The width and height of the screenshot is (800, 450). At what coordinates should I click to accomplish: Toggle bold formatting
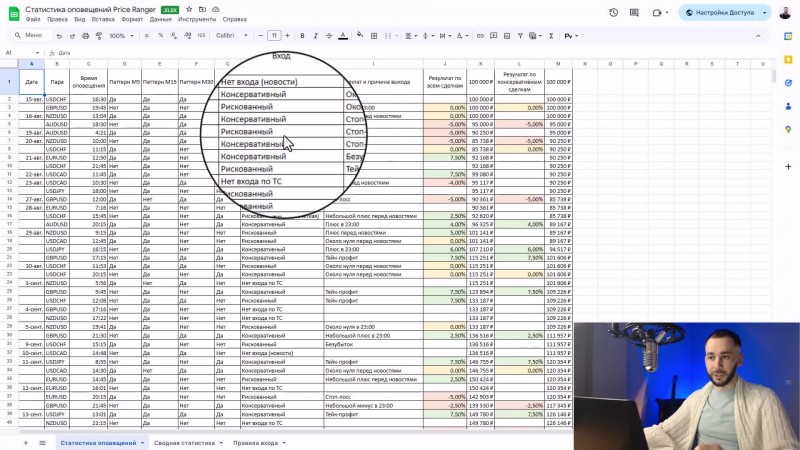(302, 36)
